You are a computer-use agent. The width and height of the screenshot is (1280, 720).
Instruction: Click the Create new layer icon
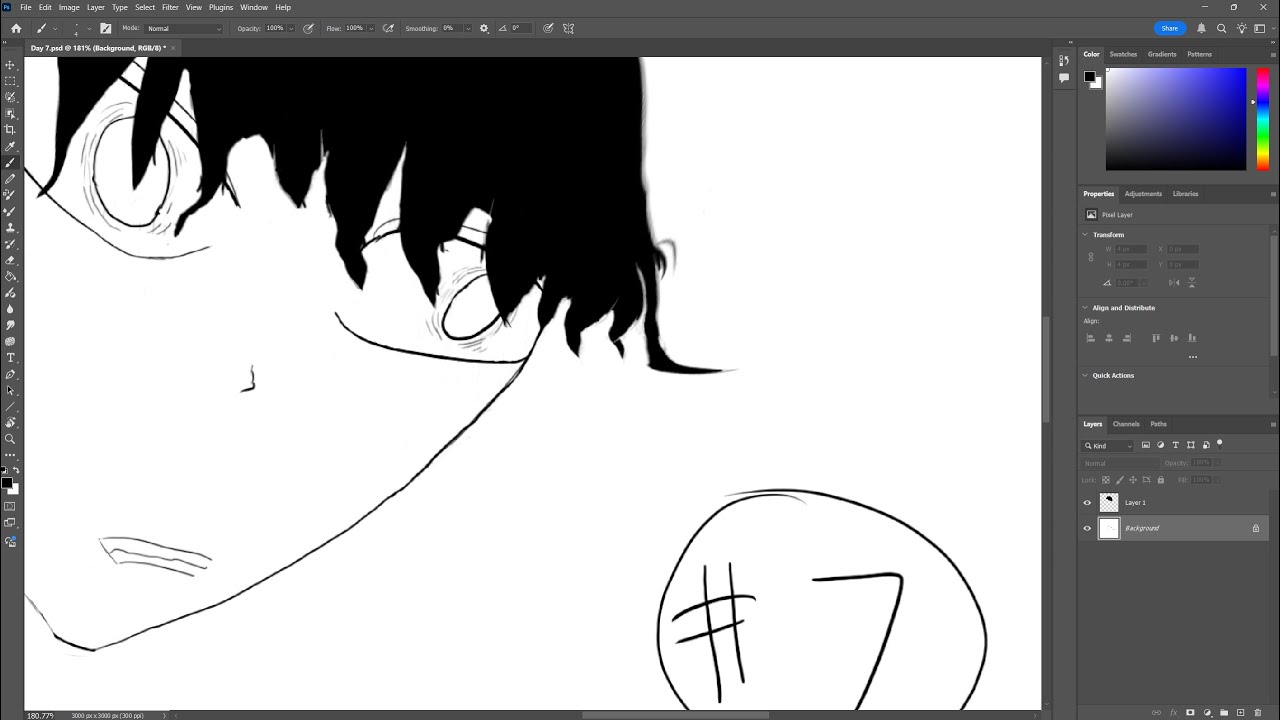pyautogui.click(x=1240, y=712)
